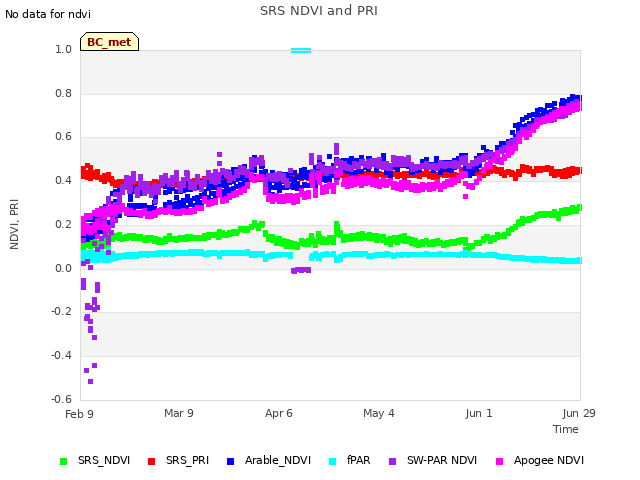Click the May 4 x-axis label

click(x=379, y=413)
